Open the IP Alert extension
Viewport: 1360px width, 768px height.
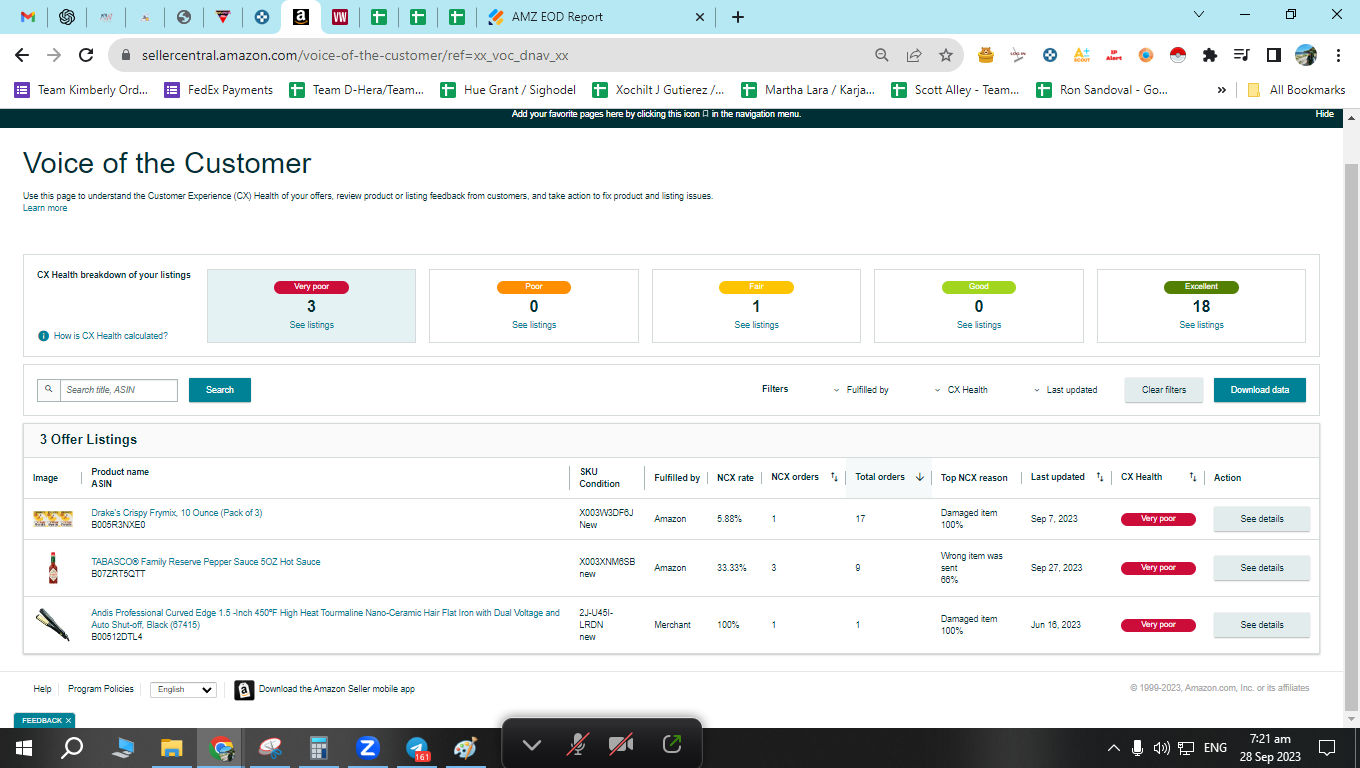point(1114,55)
